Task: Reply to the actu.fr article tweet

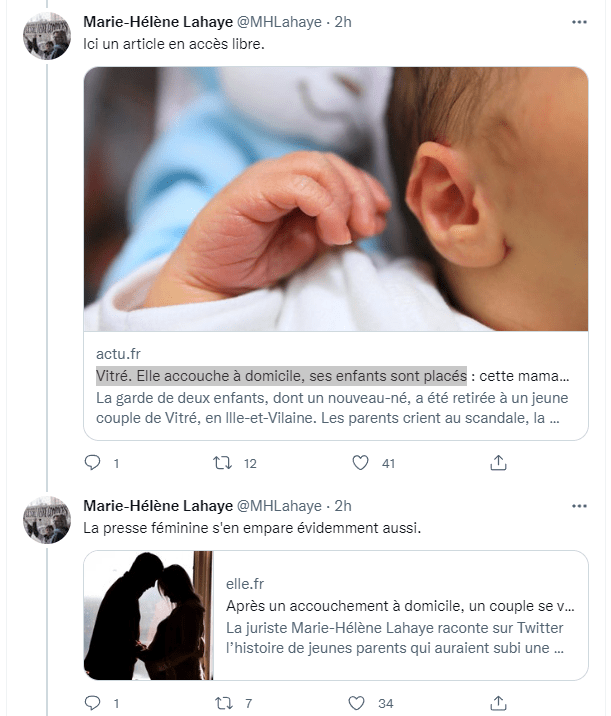Action: pyautogui.click(x=93, y=463)
